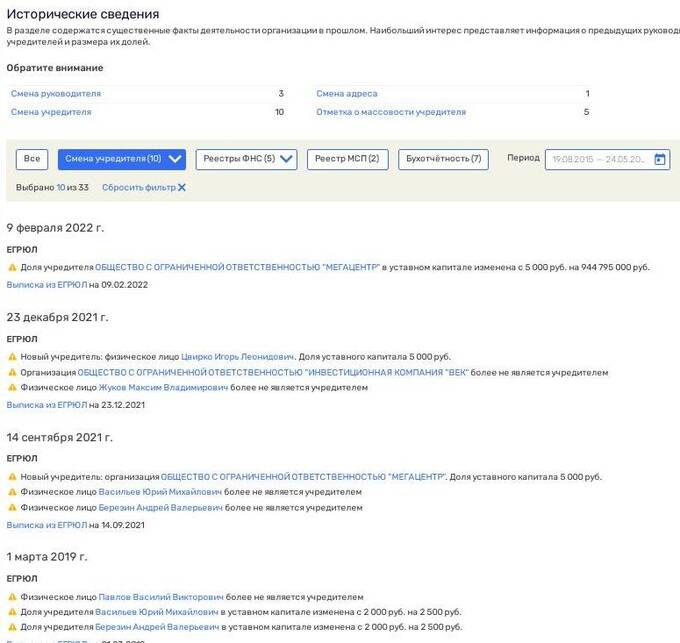Screen dimensions: 680x643
Task: Open Смена адреса summary link
Action: 347,94
